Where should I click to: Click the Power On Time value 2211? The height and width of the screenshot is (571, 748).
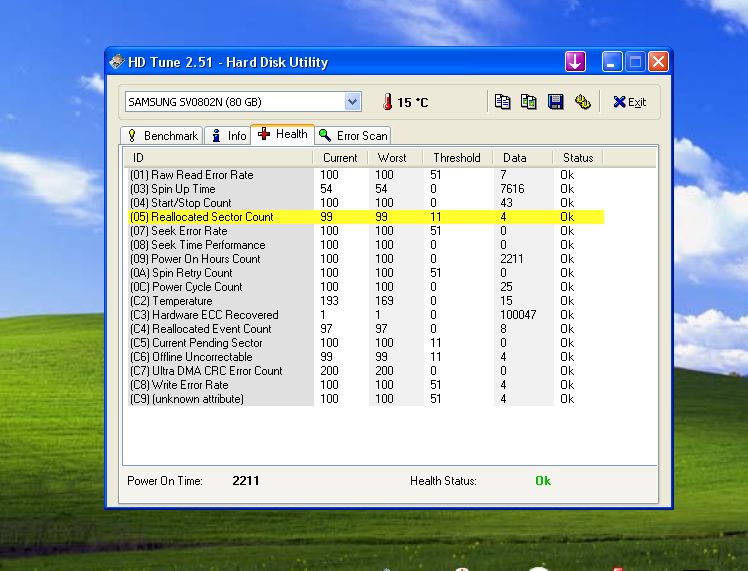coord(246,481)
